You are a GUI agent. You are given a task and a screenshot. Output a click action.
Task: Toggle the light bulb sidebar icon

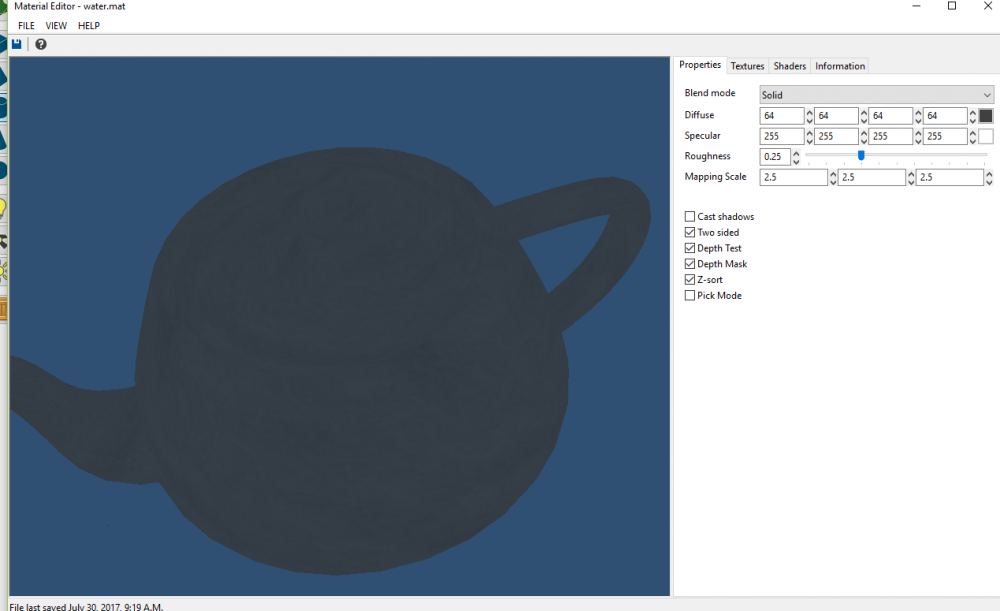6,210
